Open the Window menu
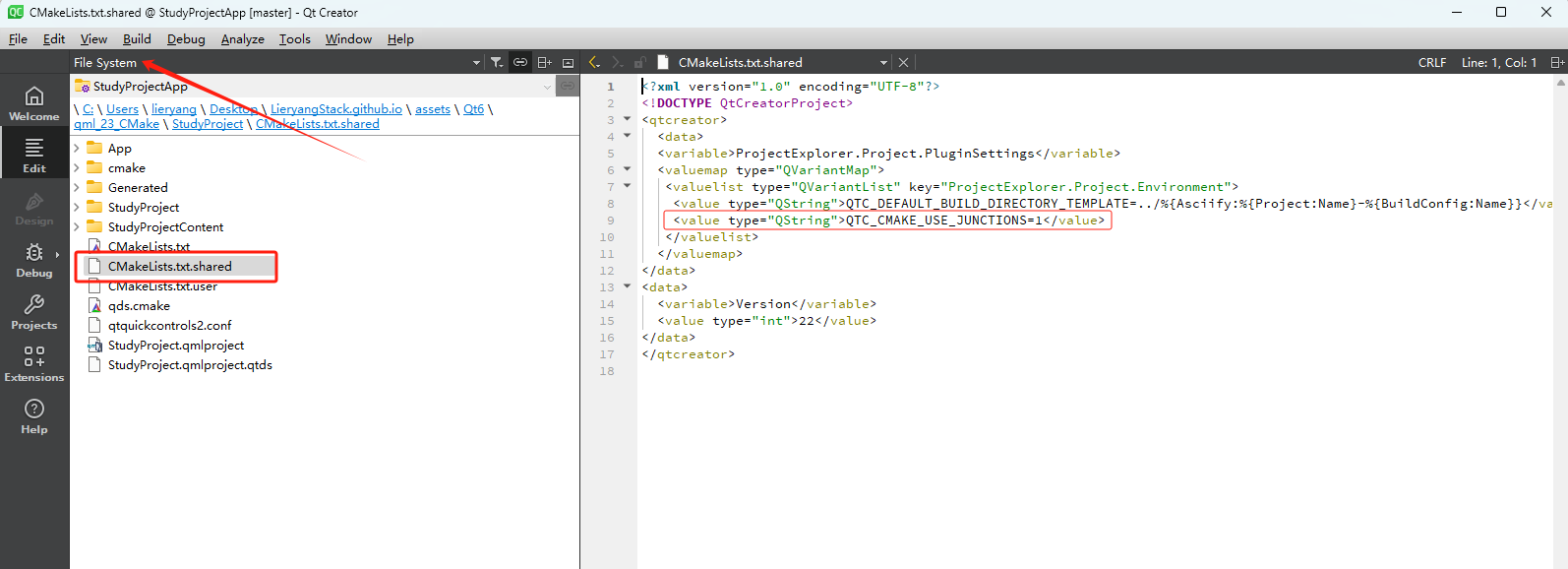Viewport: 1568px width, 569px height. (x=348, y=39)
